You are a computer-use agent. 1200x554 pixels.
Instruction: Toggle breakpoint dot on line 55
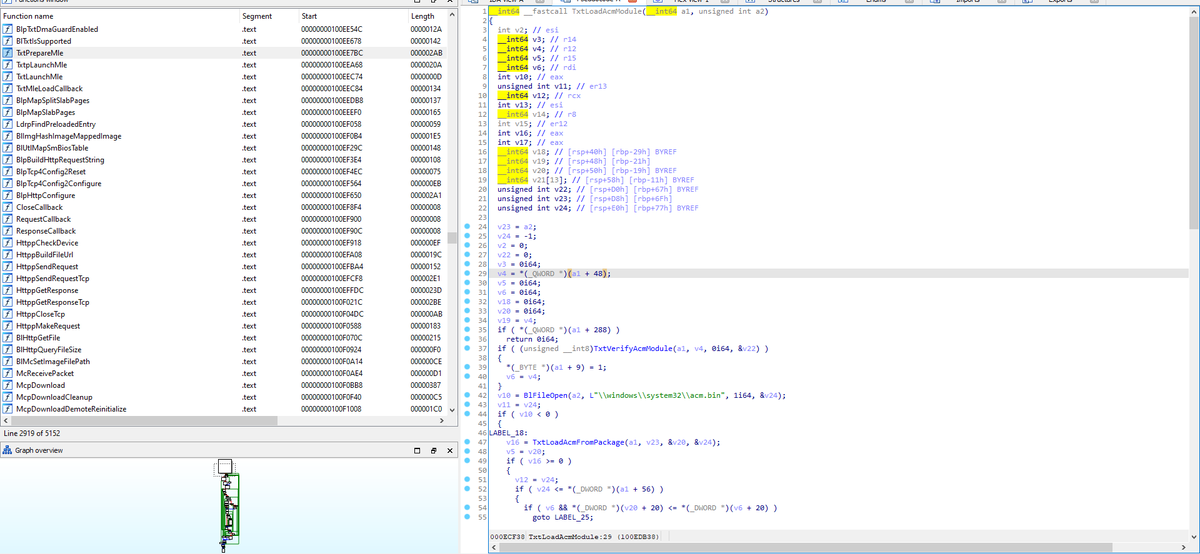click(468, 517)
